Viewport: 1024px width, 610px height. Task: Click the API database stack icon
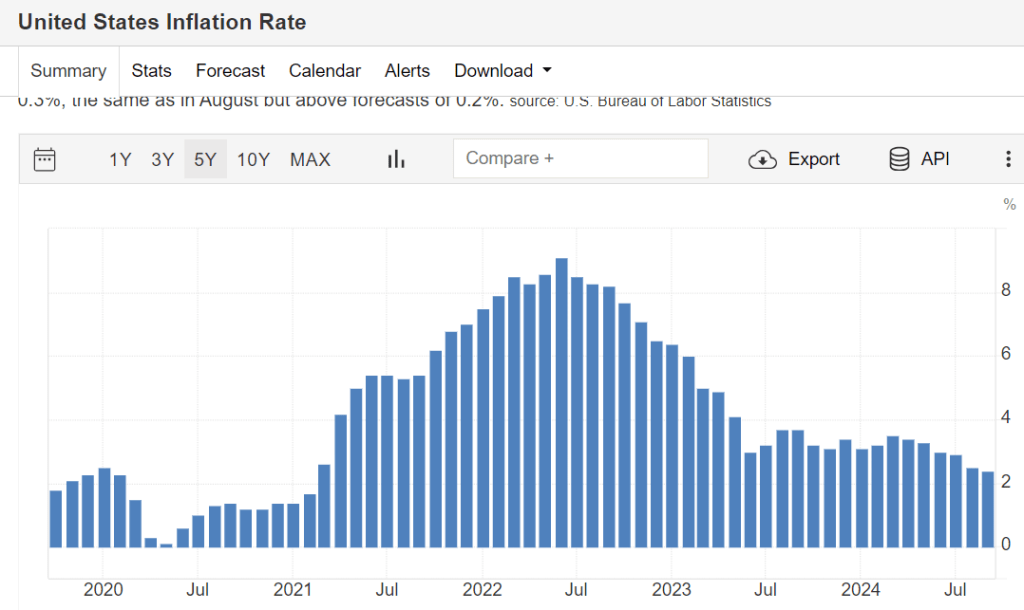(x=899, y=159)
